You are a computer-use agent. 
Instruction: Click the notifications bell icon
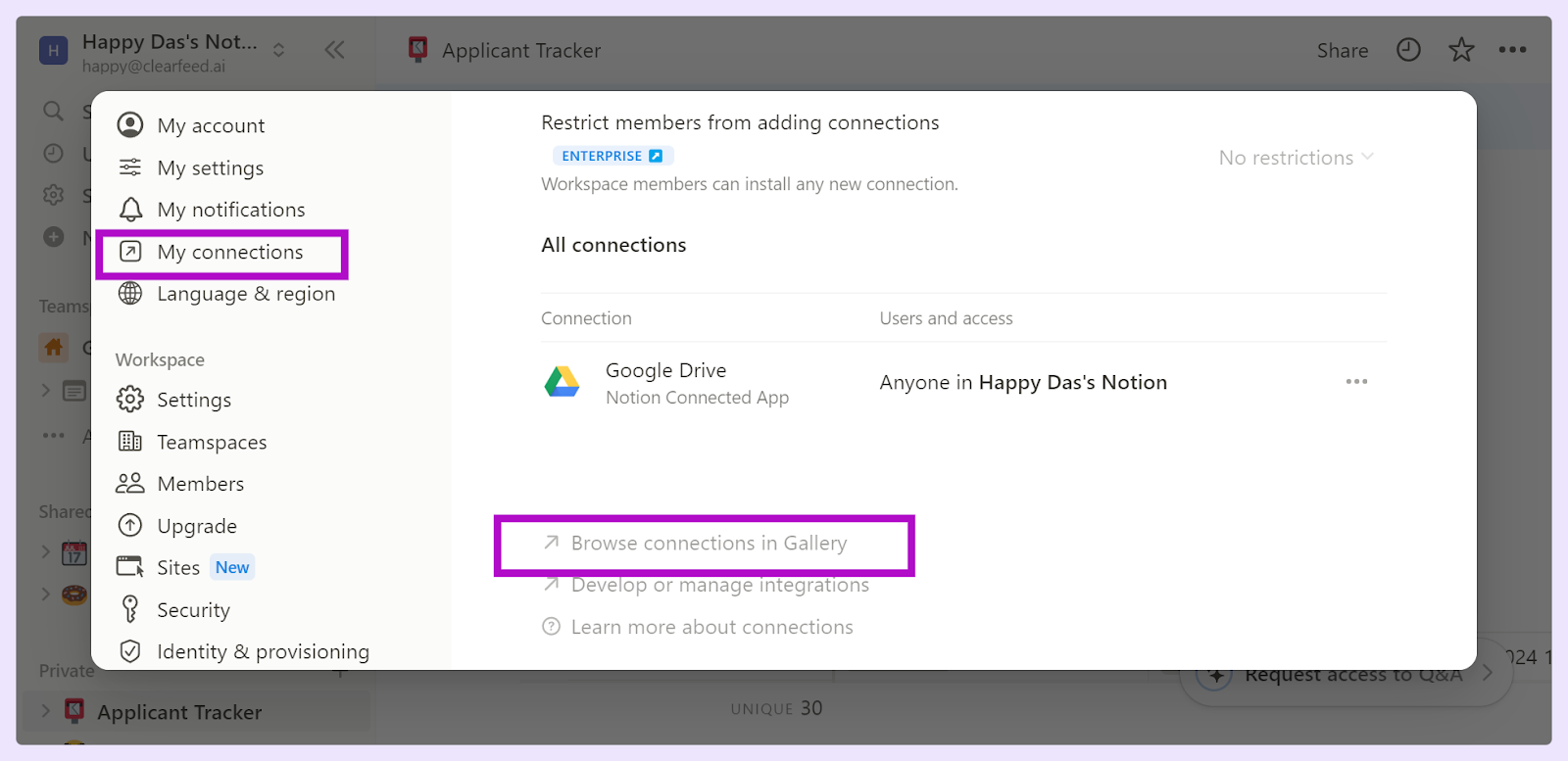click(x=130, y=210)
